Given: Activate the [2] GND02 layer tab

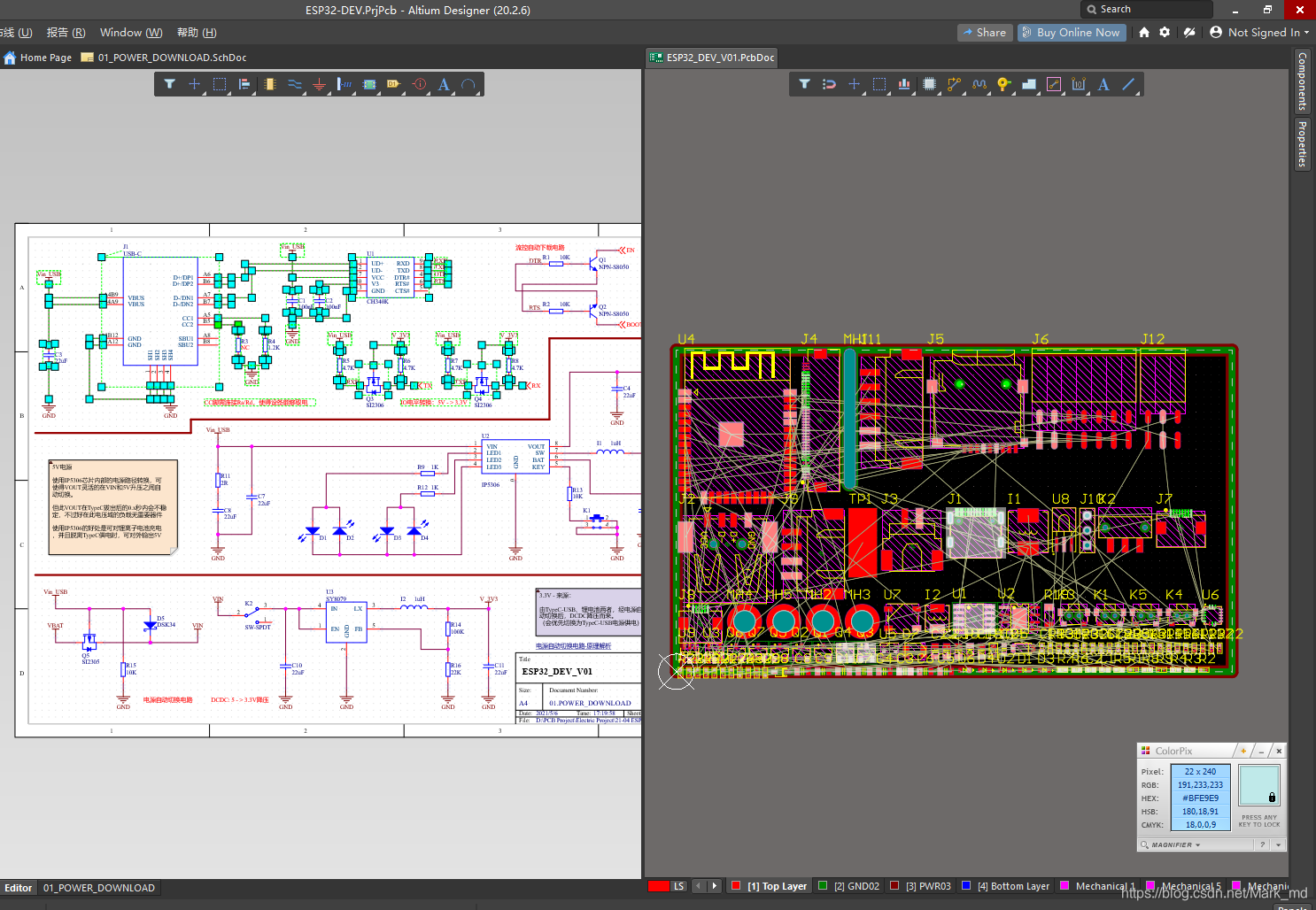Looking at the screenshot, I should (x=849, y=886).
